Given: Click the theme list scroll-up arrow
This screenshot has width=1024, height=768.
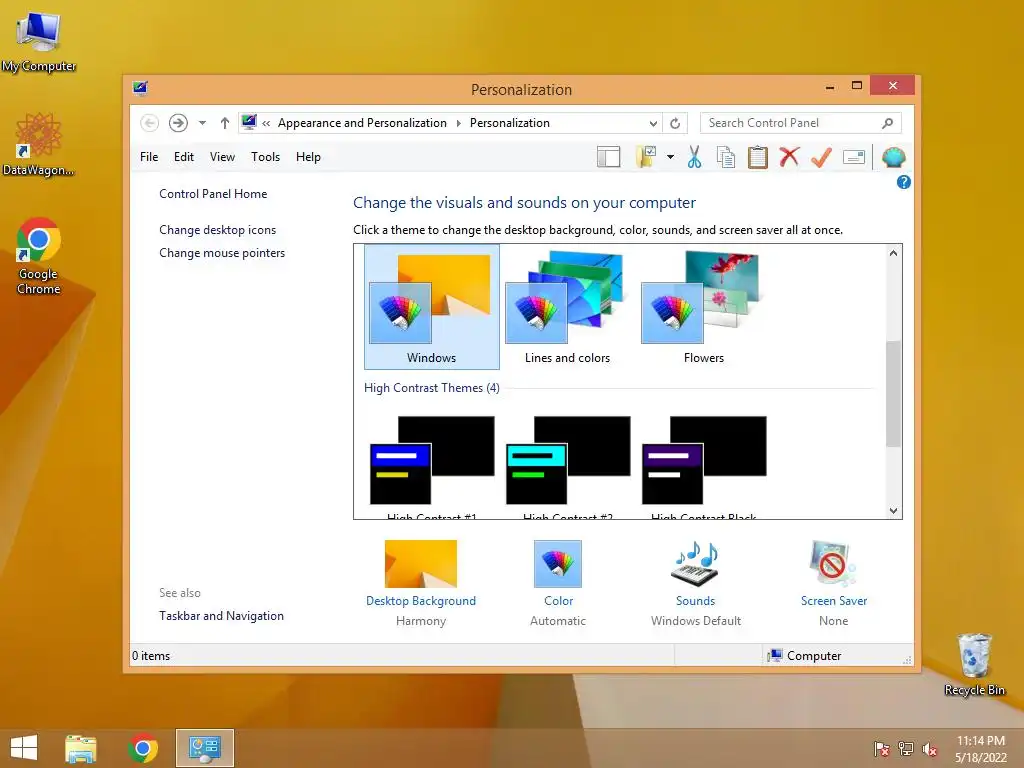Looking at the screenshot, I should point(893,253).
